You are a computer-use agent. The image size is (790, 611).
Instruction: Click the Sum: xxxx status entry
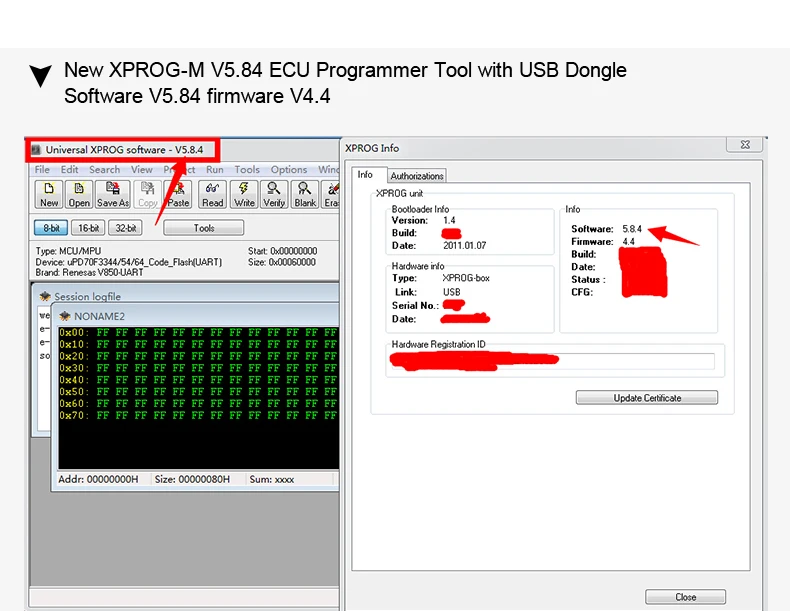272,479
